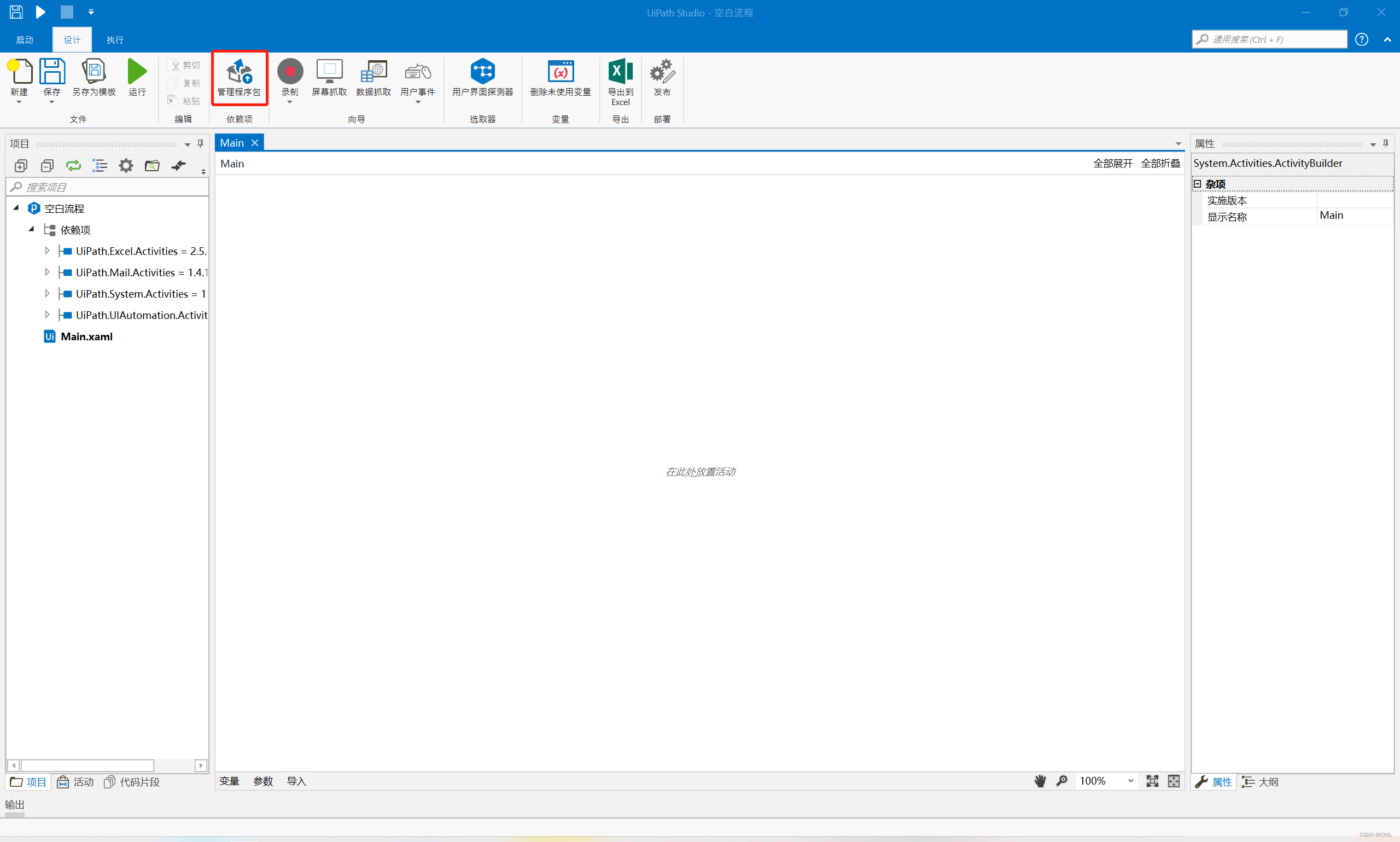Click Expand All icon in project panel

(x=21, y=166)
